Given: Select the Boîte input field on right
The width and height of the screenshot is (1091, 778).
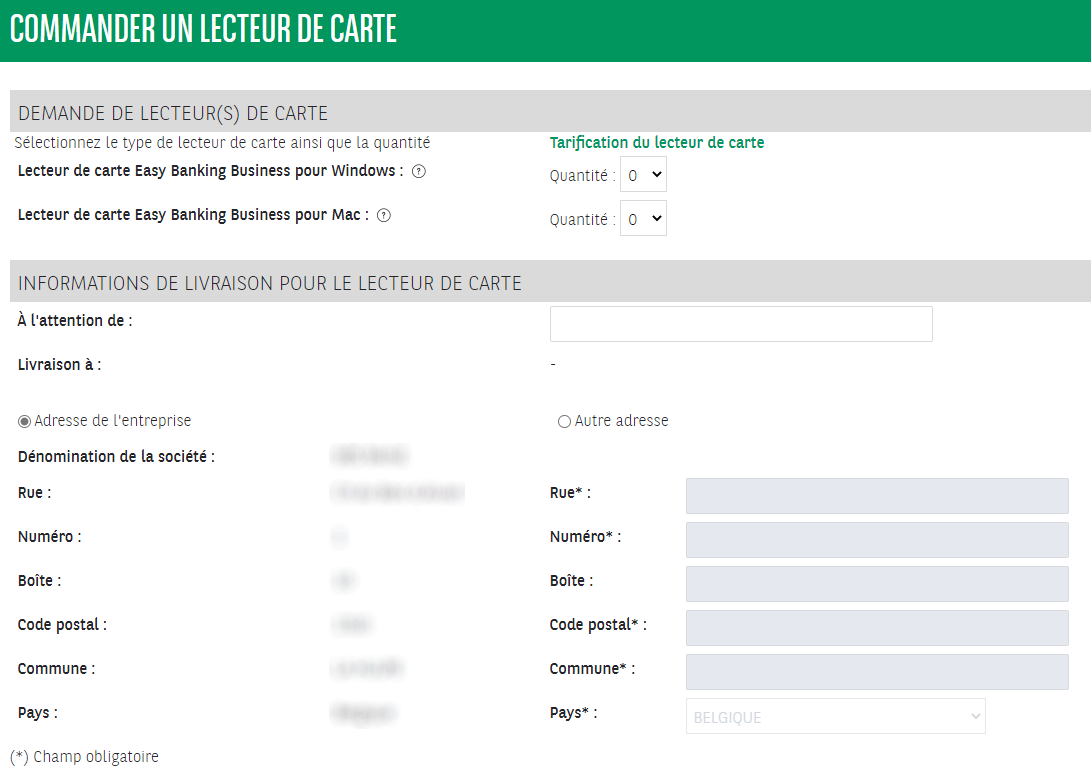Looking at the screenshot, I should click(x=877, y=584).
